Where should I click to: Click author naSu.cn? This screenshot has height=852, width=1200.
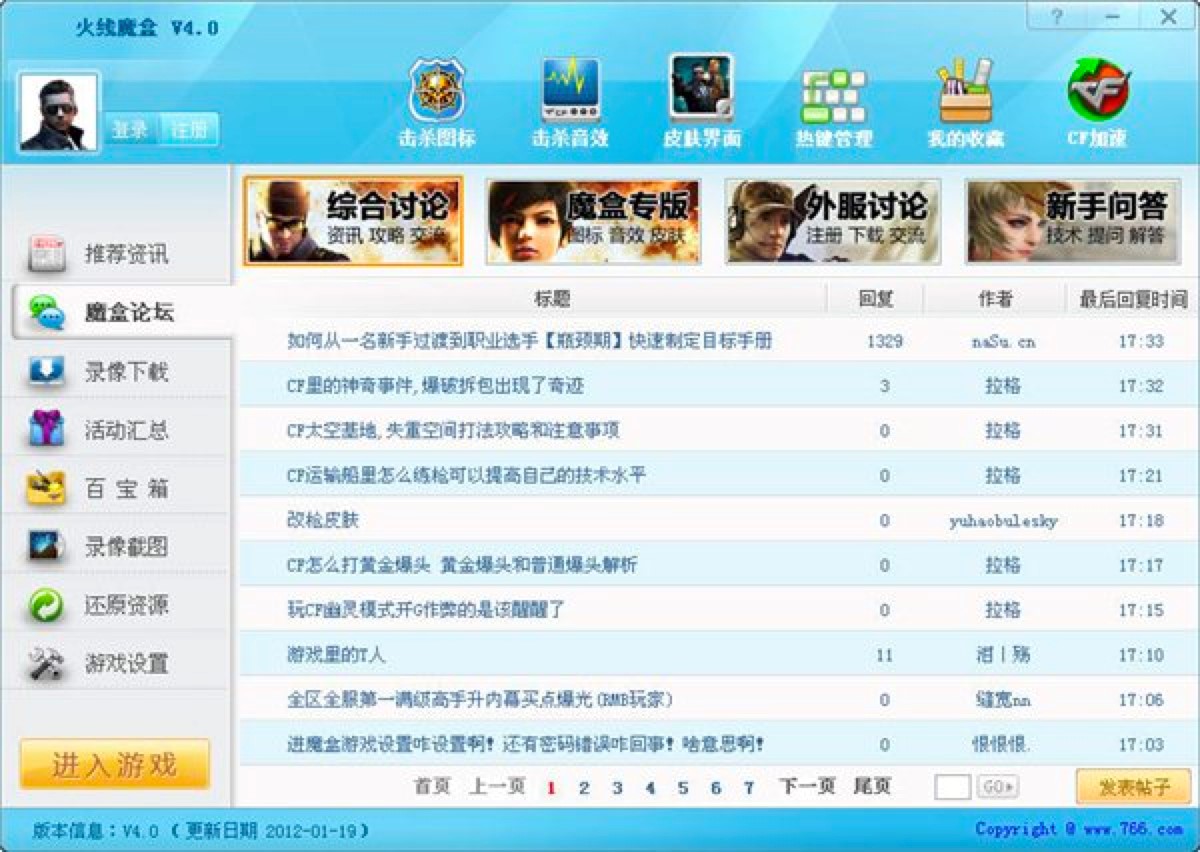pos(1003,342)
